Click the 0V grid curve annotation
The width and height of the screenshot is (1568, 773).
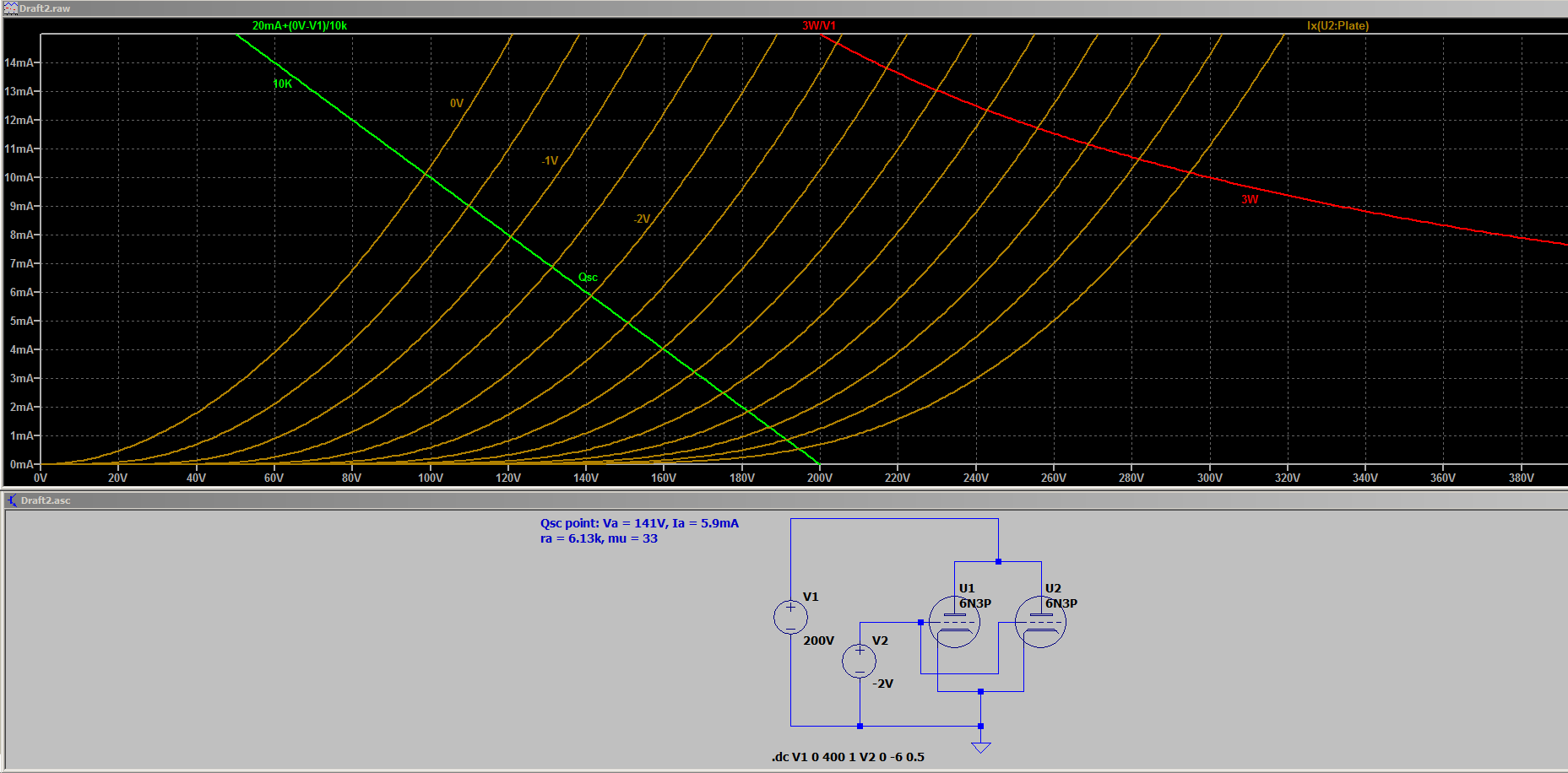click(x=457, y=103)
